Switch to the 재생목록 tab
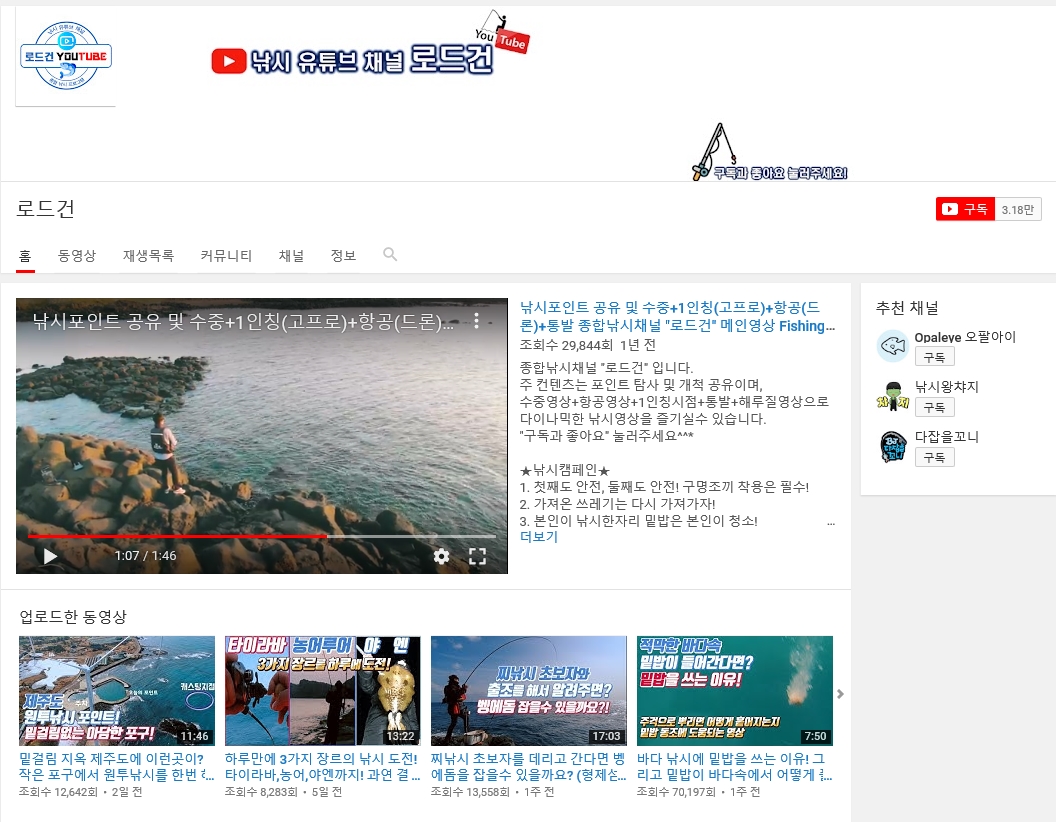1056x822 pixels. coord(148,256)
